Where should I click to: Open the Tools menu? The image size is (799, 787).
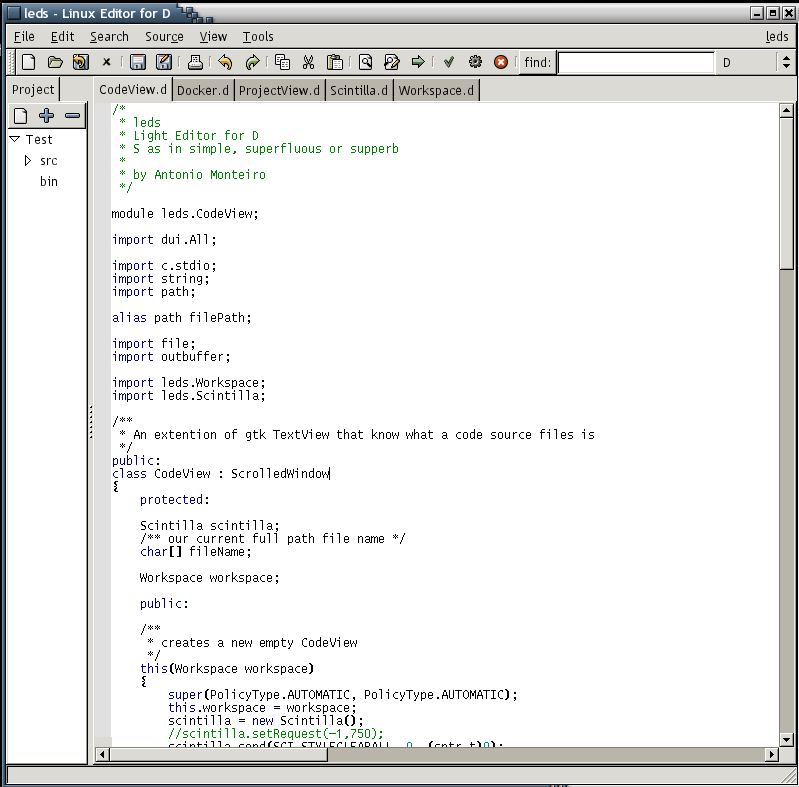pos(258,37)
